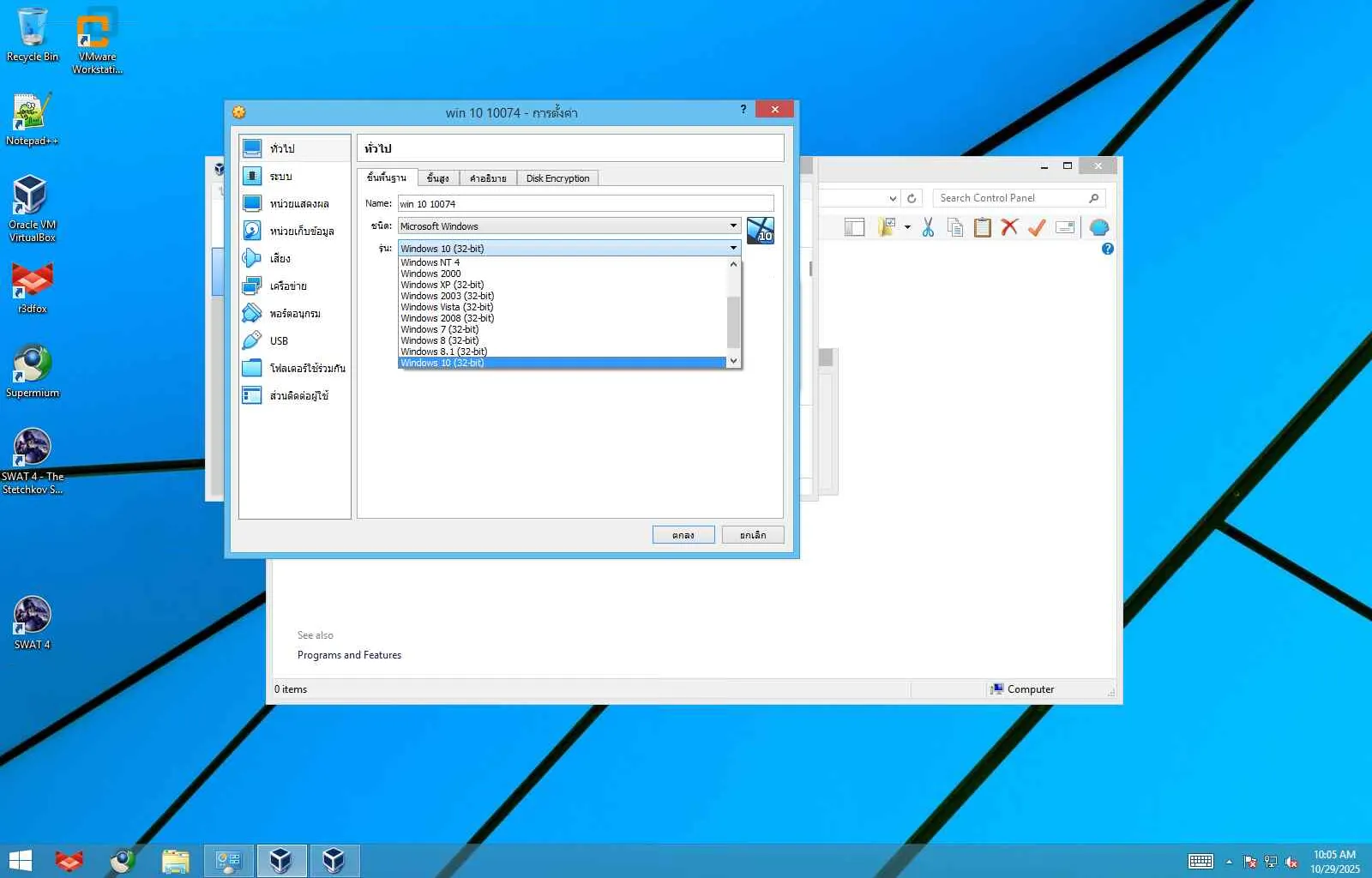Open the ระบบ (System) settings category
Viewport: 1372px width, 878px height.
[x=294, y=176]
